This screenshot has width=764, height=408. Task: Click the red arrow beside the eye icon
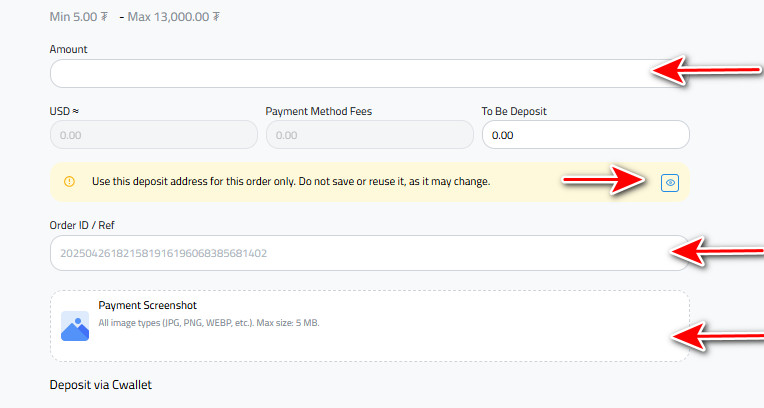click(x=605, y=180)
